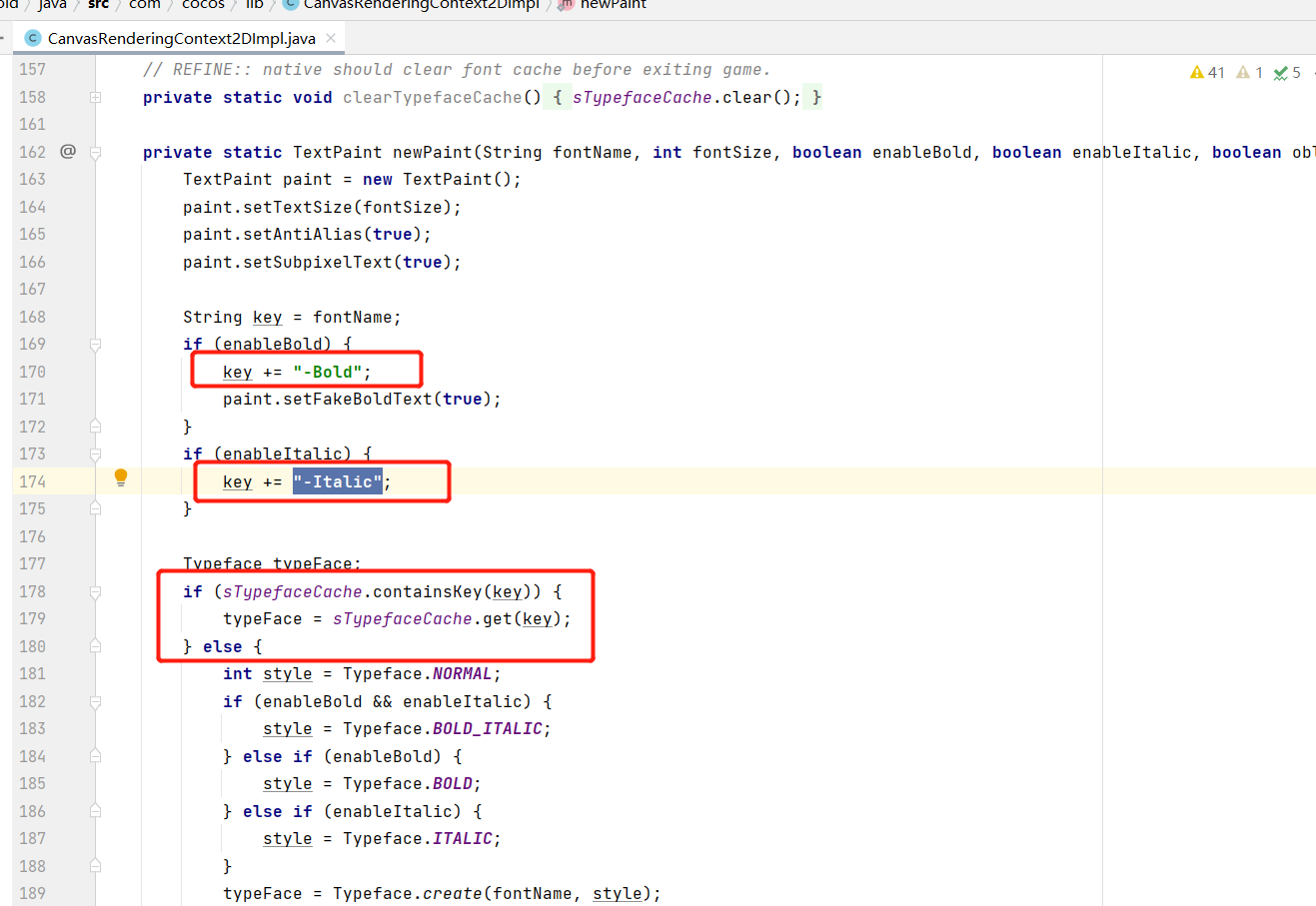Collapse the fold marker at line 172
1316x906 pixels.
coord(95,426)
